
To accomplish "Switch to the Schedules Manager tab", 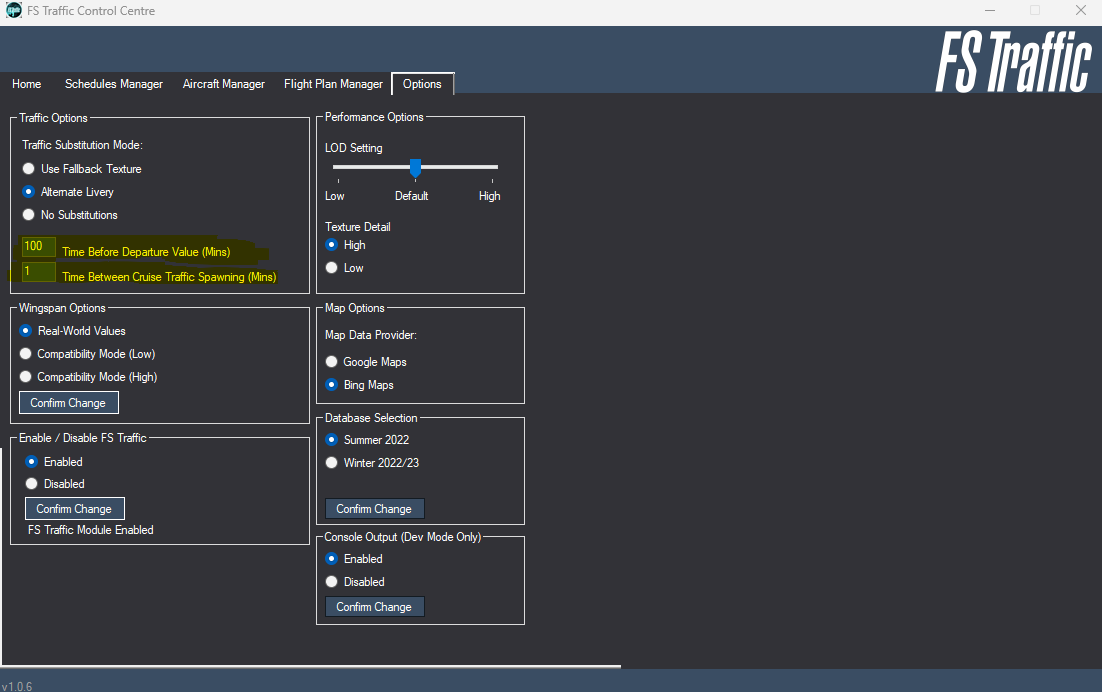I will 113,84.
